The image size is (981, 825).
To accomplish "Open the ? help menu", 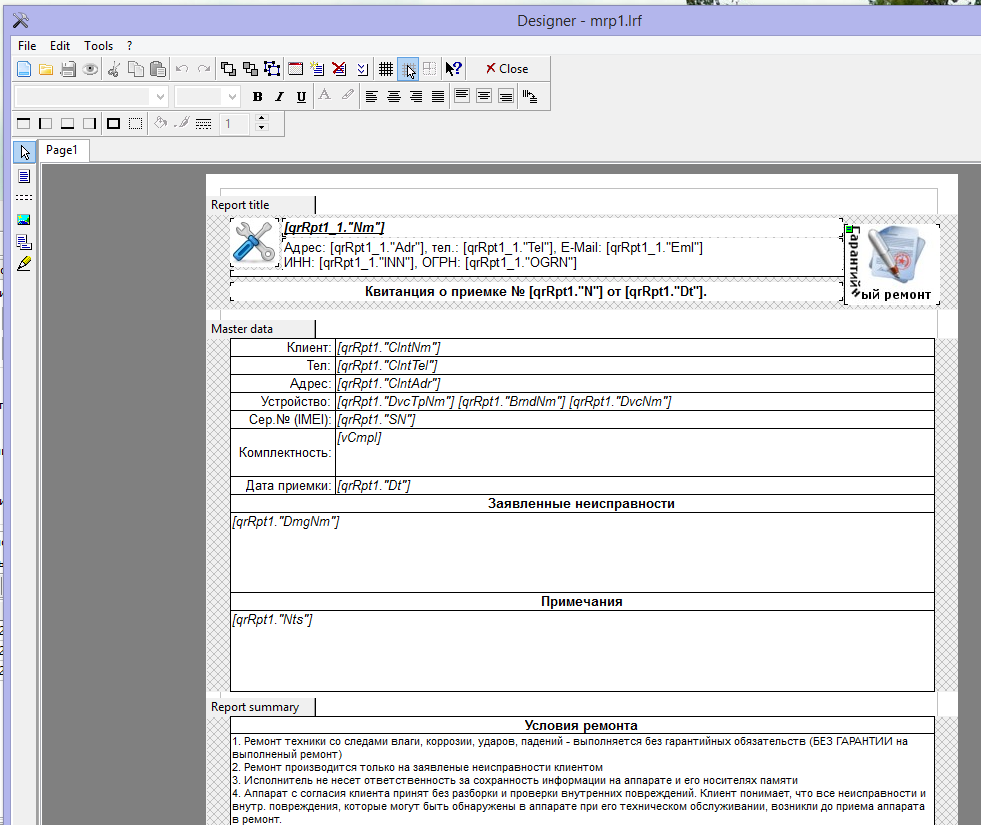I will point(130,46).
